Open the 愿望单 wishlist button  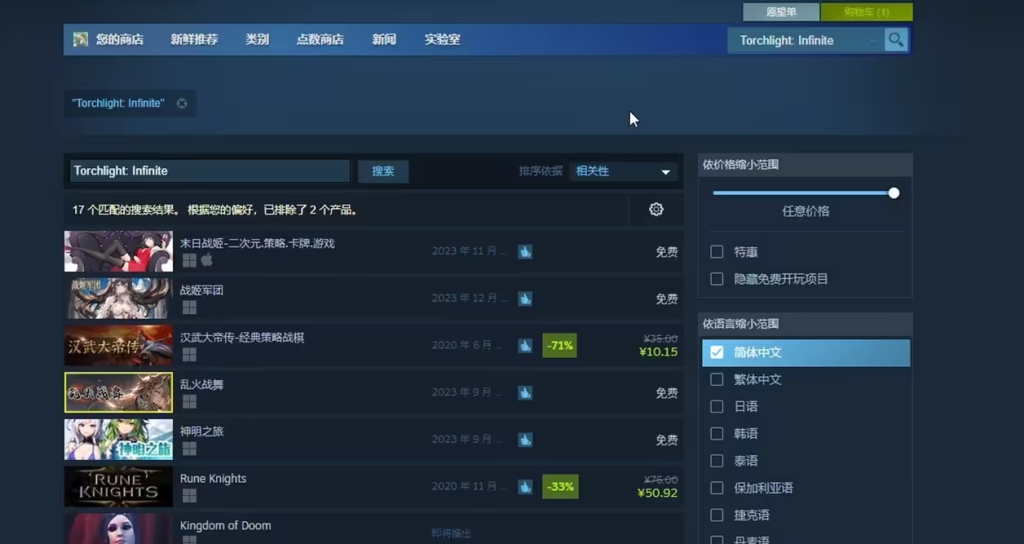(781, 12)
